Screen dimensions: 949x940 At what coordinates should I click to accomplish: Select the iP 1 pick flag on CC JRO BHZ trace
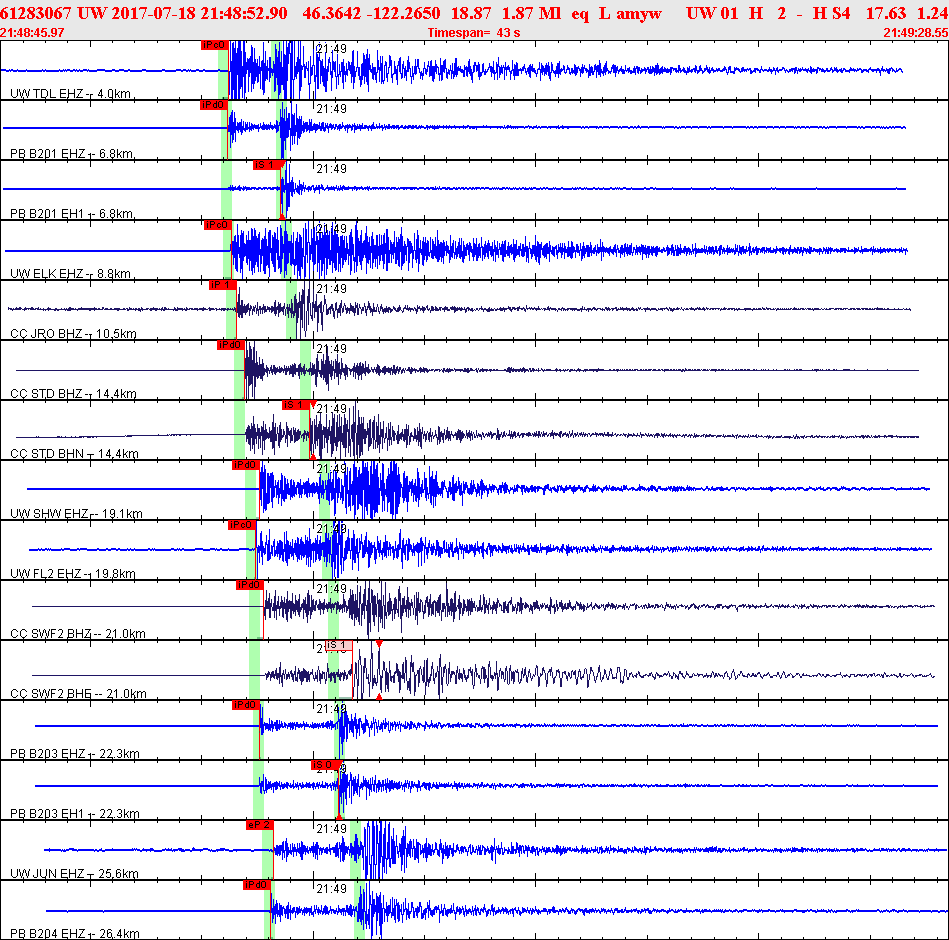pyautogui.click(x=222, y=285)
